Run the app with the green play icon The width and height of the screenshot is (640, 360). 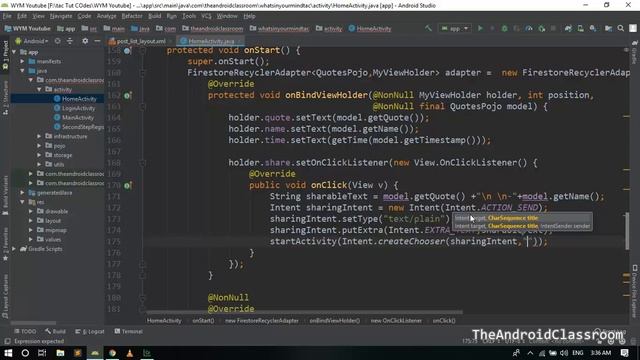(480, 28)
